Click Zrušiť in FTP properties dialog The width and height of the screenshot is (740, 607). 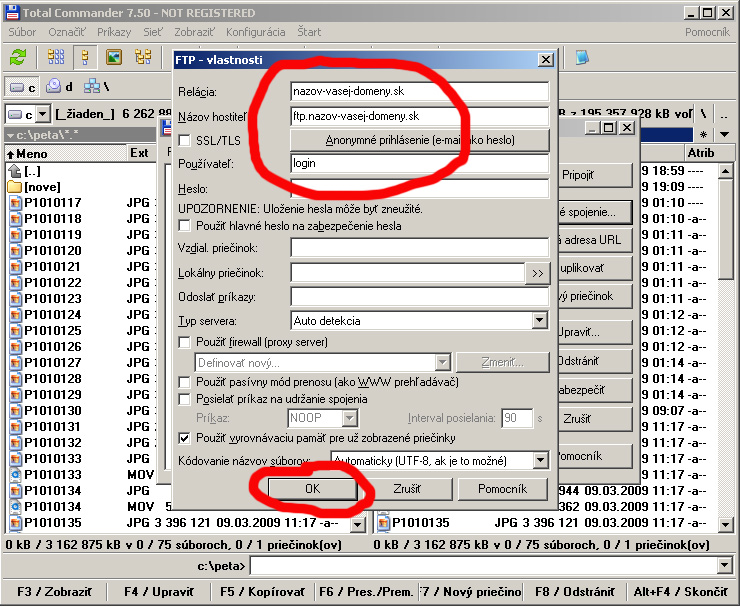point(407,489)
